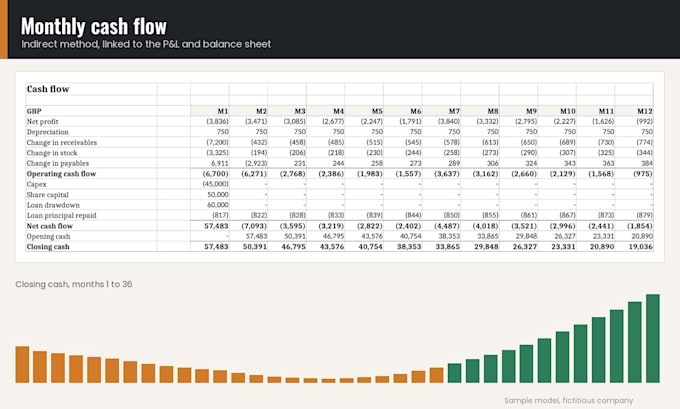The width and height of the screenshot is (680, 409).
Task: Click the M12 Operating cash flow value (975)
Action: 643,173
